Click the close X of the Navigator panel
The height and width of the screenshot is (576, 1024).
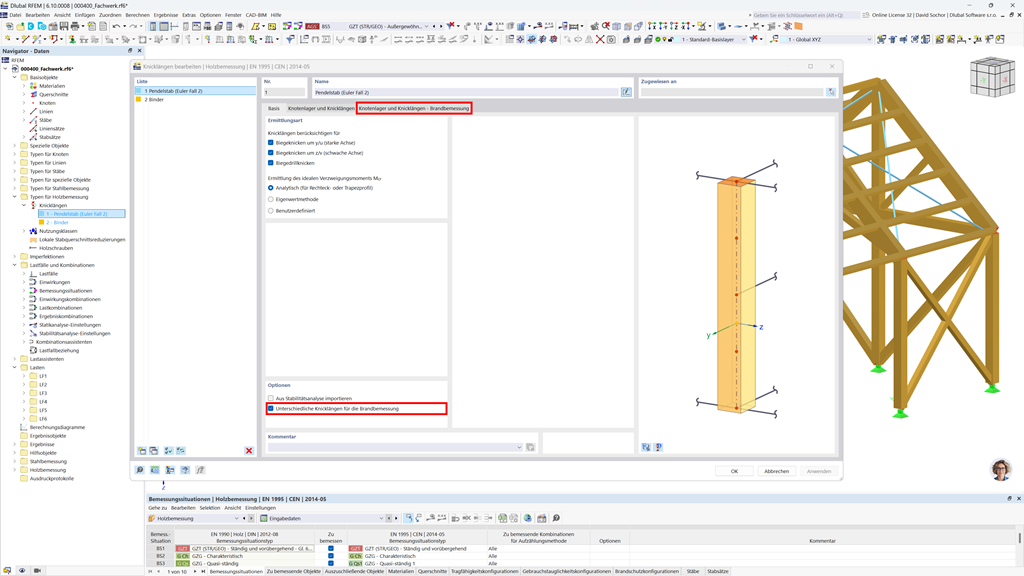point(140,50)
